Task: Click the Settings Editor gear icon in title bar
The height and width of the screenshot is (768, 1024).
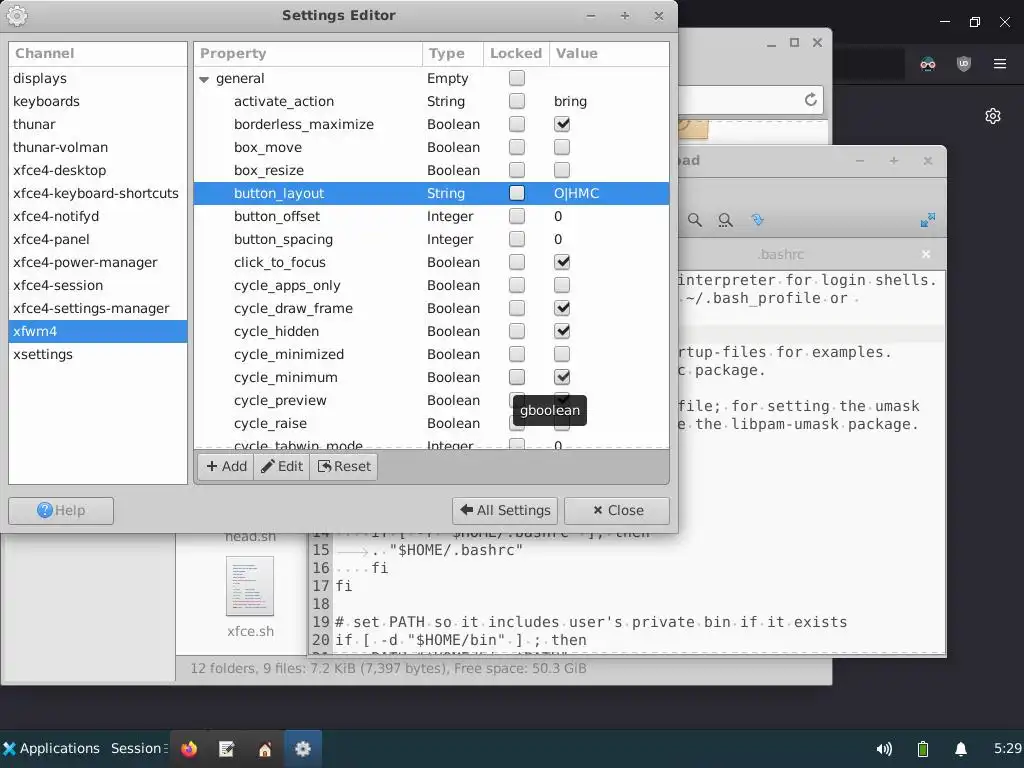Action: pos(17,16)
